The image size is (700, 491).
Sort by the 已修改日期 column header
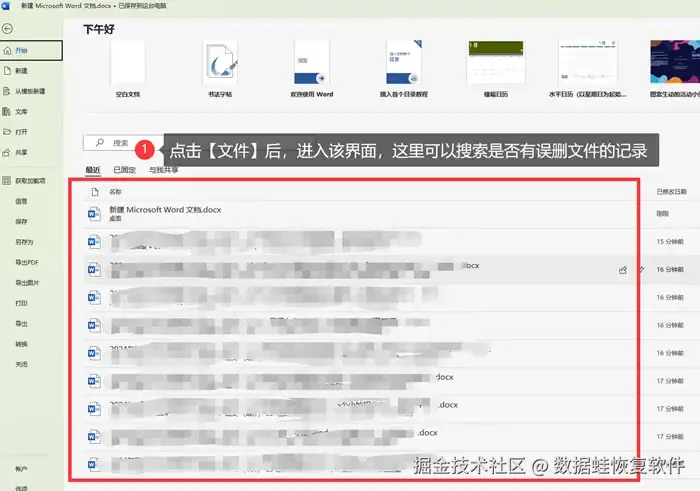pyautogui.click(x=671, y=192)
